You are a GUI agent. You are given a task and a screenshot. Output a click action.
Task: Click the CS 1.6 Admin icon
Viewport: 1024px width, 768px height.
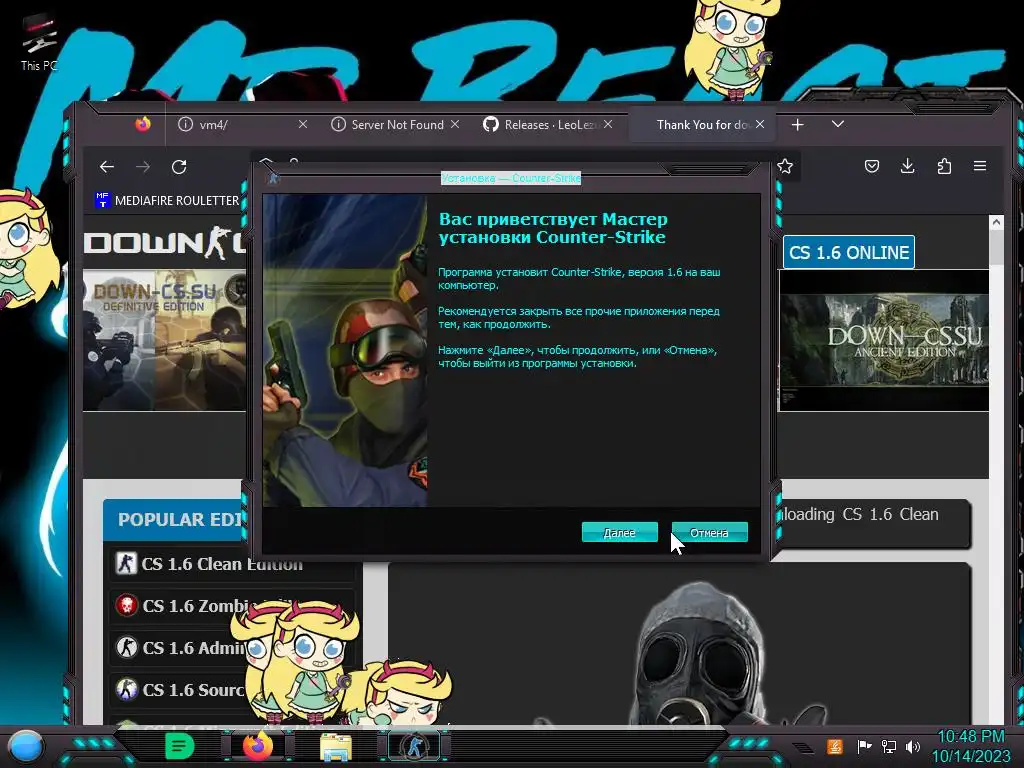click(x=126, y=647)
